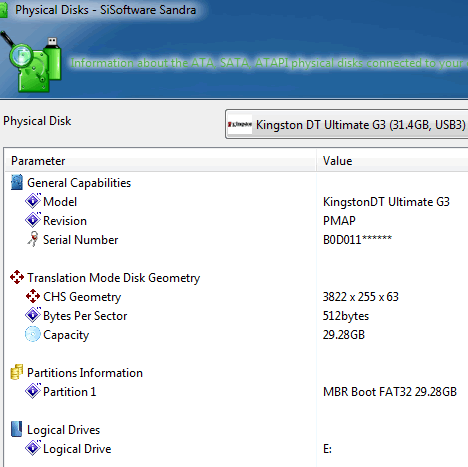Open the Physical Disk selection dropdown
Image resolution: width=468 pixels, height=467 pixels.
click(x=347, y=124)
